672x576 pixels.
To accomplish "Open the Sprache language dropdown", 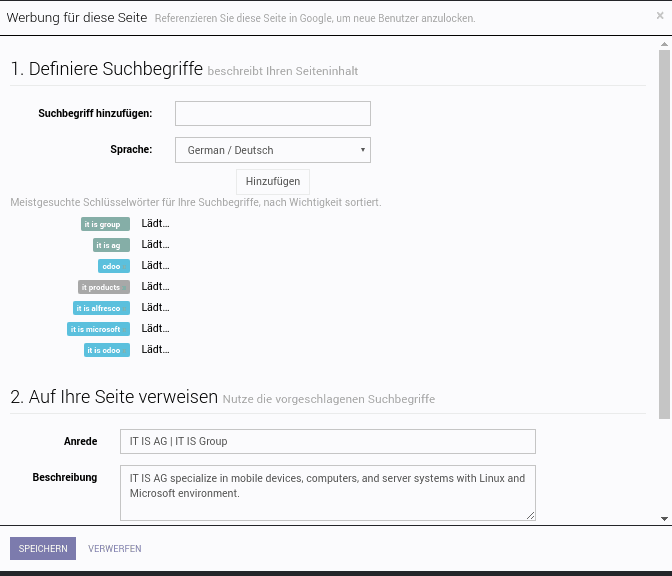I will coord(273,150).
